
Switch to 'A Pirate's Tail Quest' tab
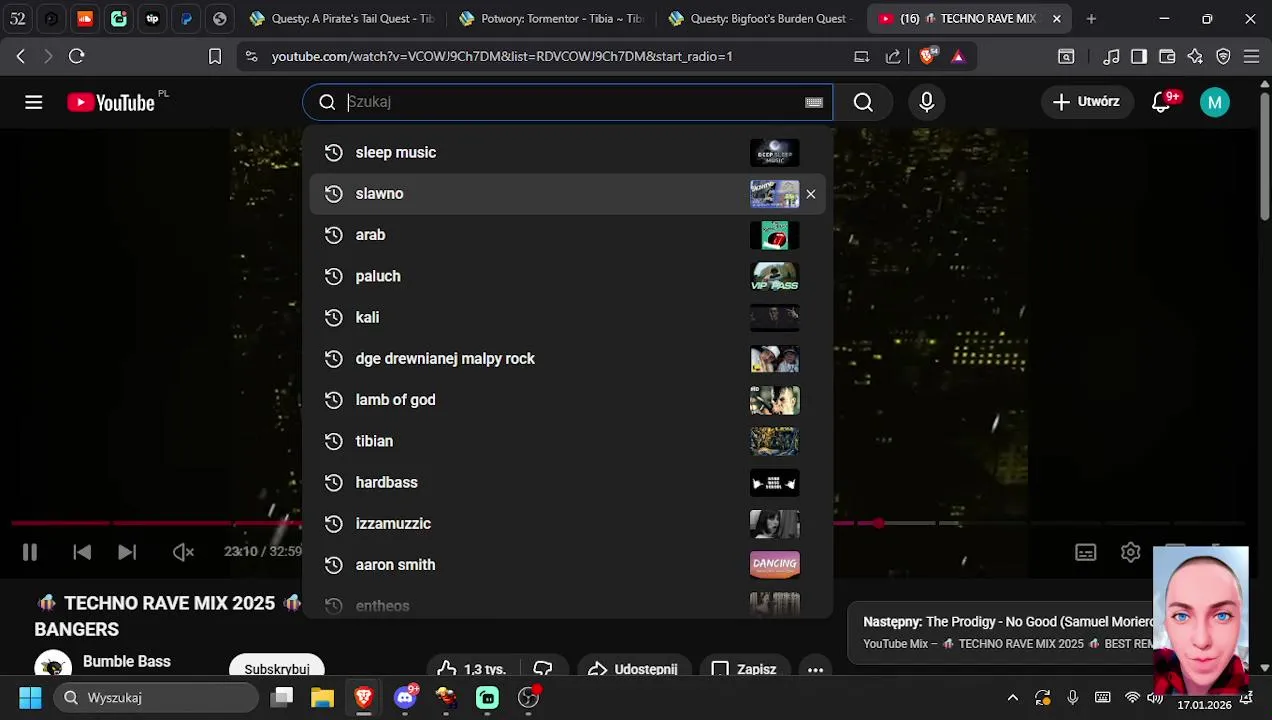coord(343,18)
